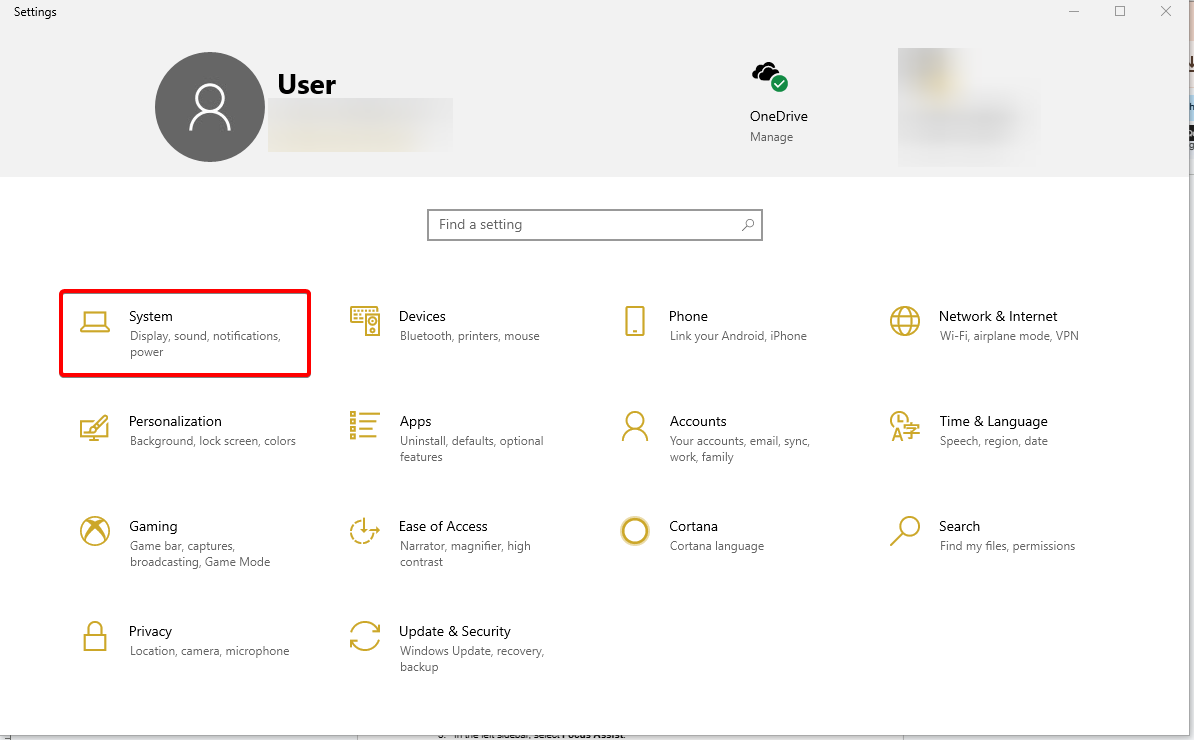Click the Update & Security arrows icon
Viewport: 1194px width, 740px height.
365,636
